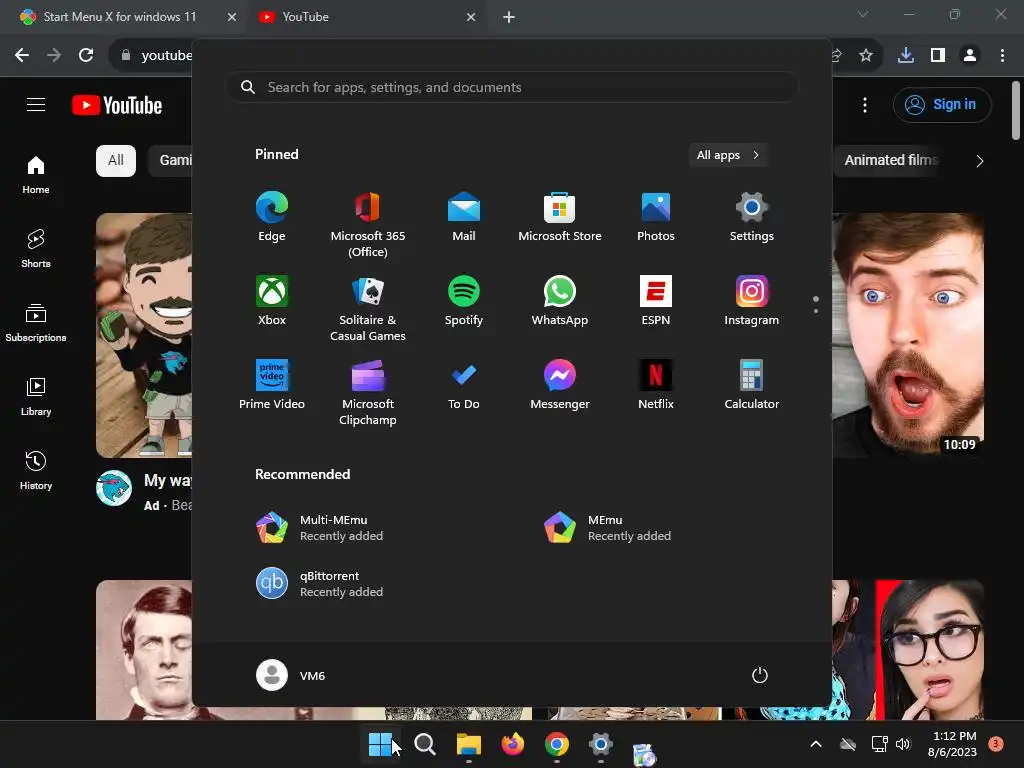Viewport: 1024px width, 768px height.
Task: Click the YouTube logo
Action: point(117,105)
